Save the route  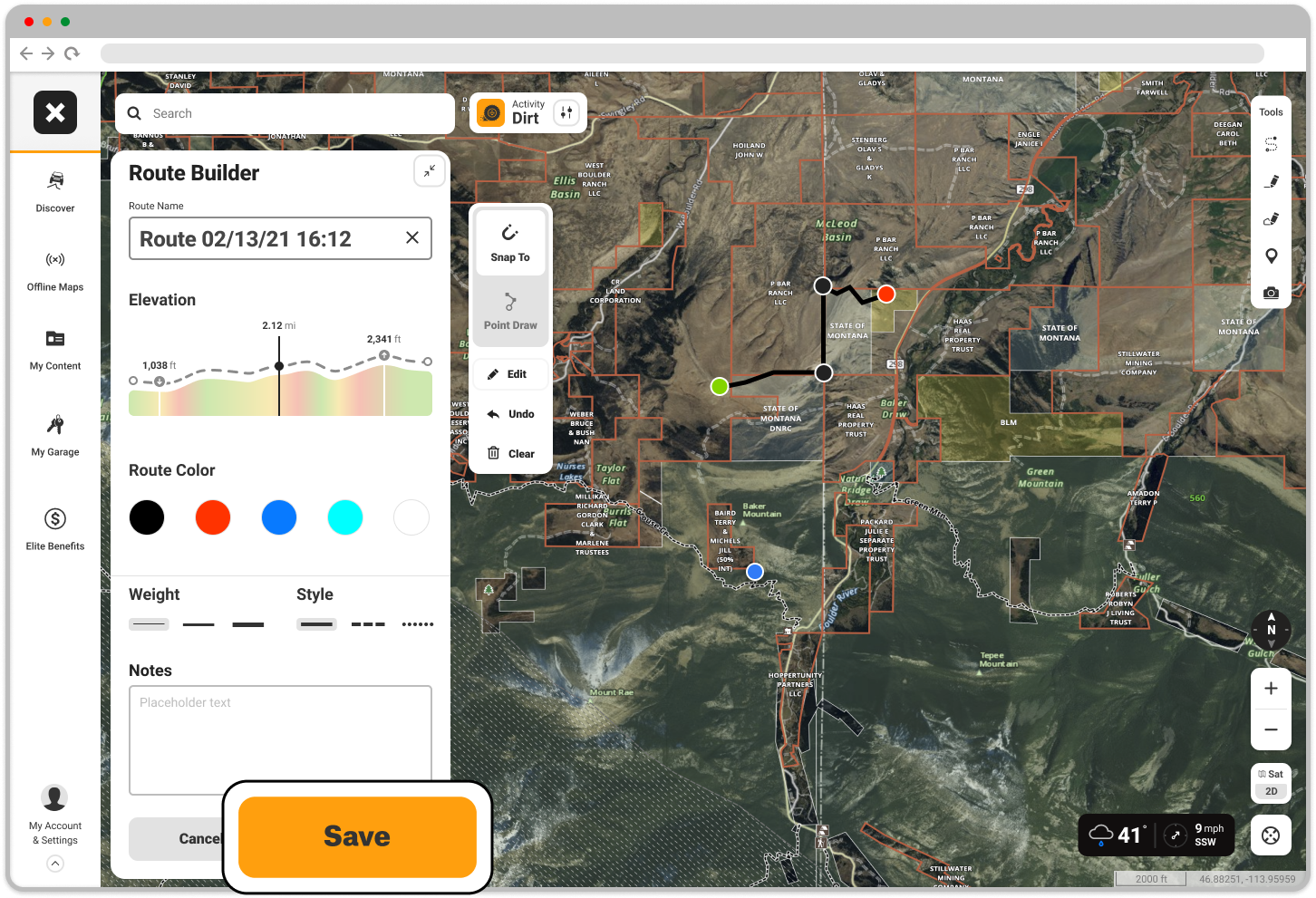pos(357,836)
